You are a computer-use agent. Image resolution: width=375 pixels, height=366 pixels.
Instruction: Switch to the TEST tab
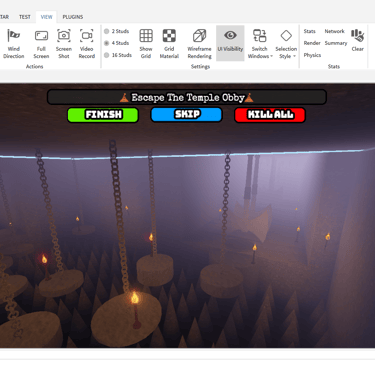tap(25, 17)
